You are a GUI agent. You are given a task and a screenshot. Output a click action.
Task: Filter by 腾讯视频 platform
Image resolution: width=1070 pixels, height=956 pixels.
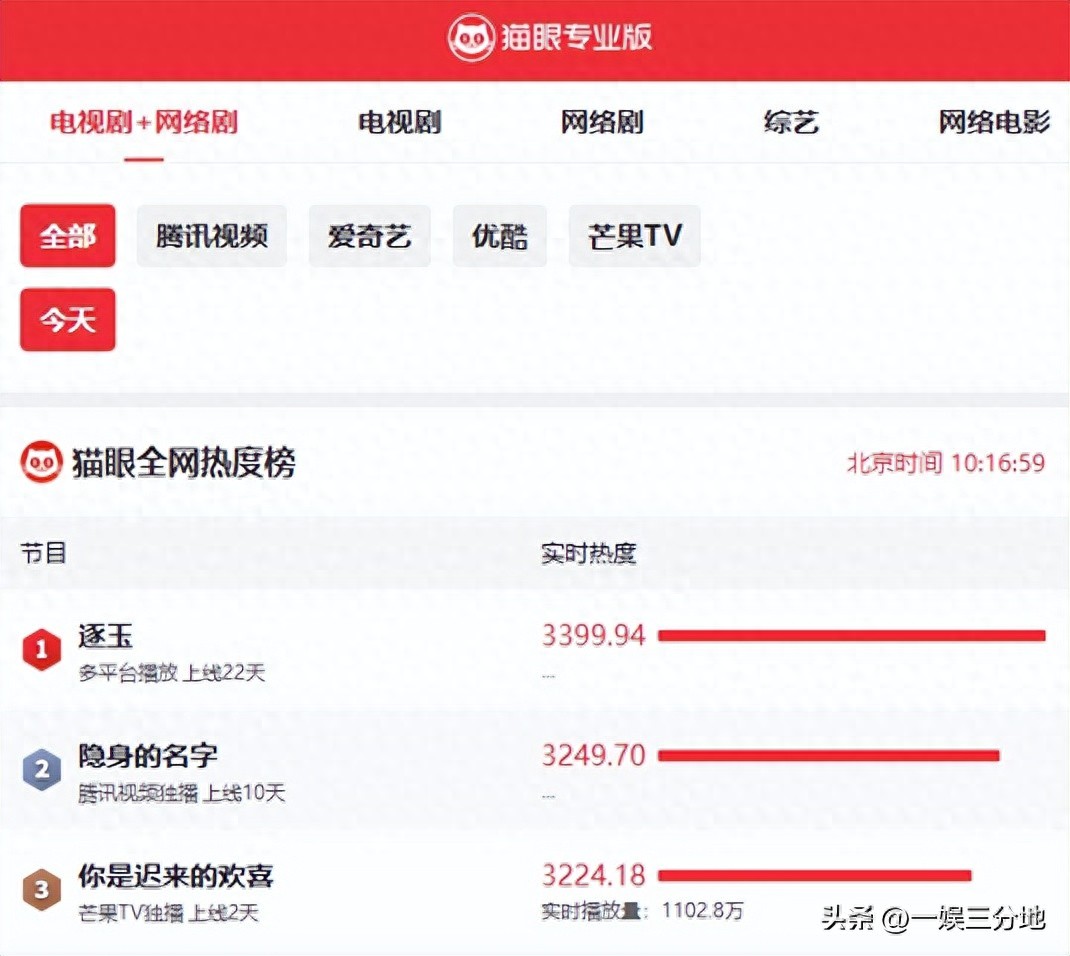[x=211, y=237]
